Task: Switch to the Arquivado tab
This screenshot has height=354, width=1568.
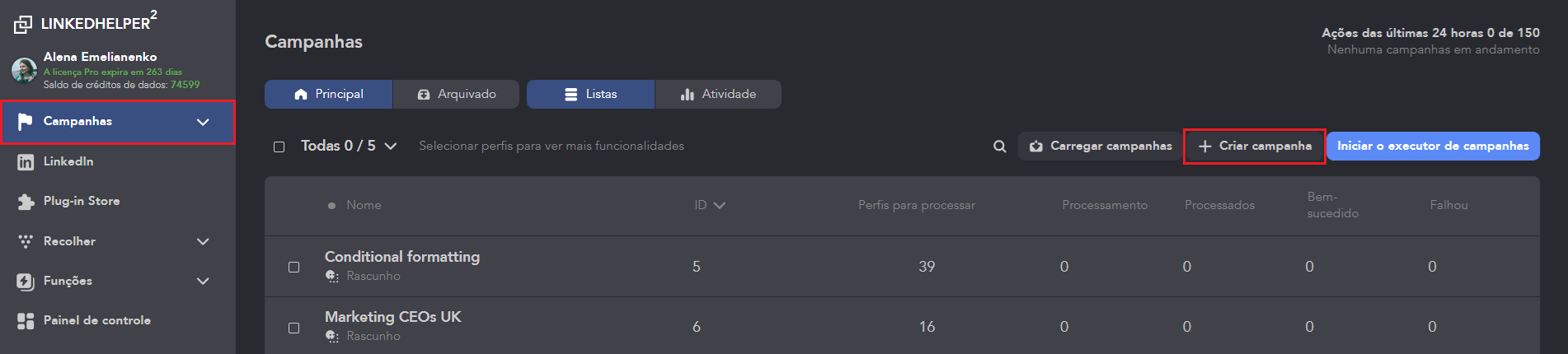Action: click(x=457, y=94)
